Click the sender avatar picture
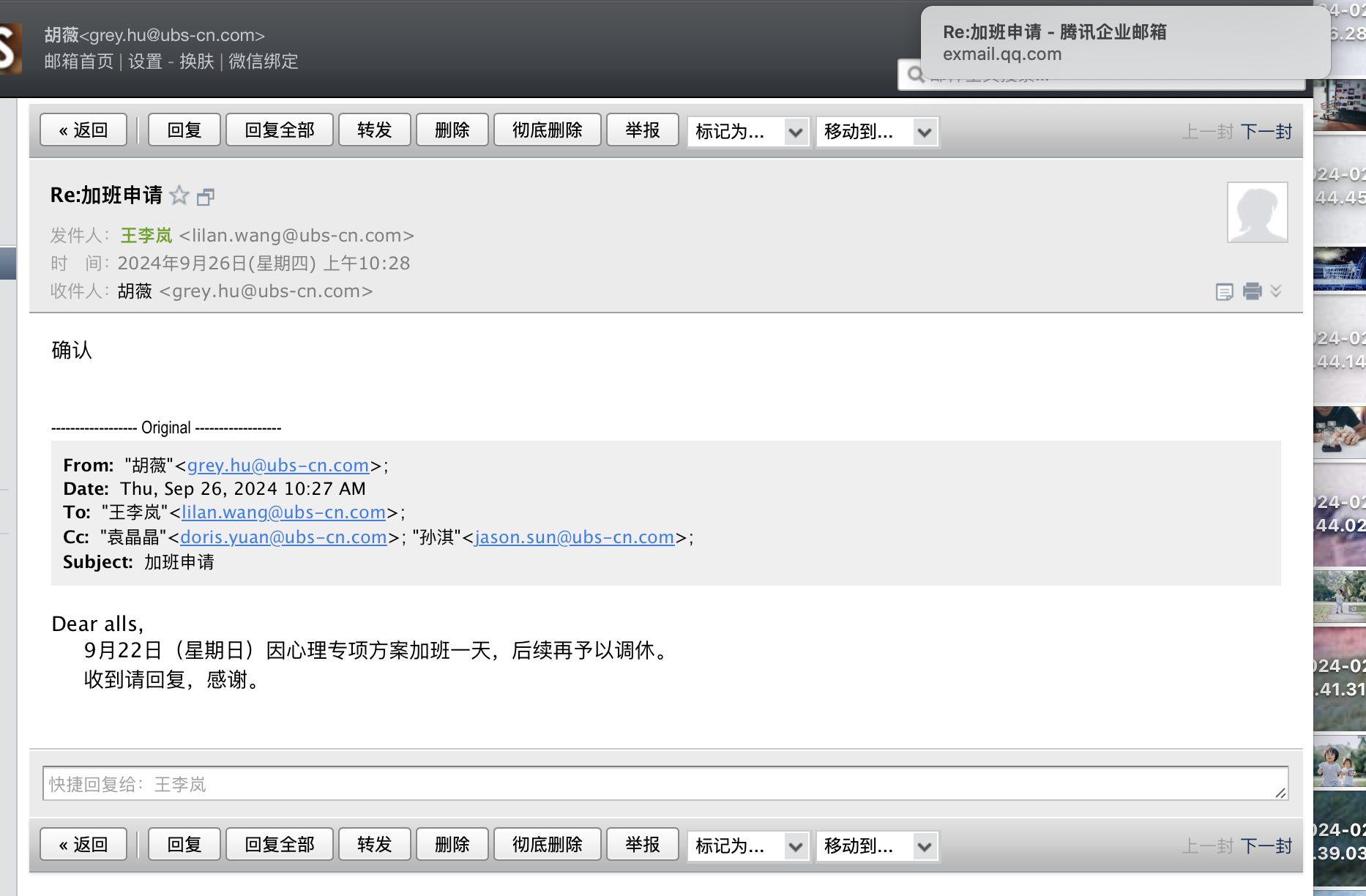The width and height of the screenshot is (1366, 896). click(x=1257, y=212)
